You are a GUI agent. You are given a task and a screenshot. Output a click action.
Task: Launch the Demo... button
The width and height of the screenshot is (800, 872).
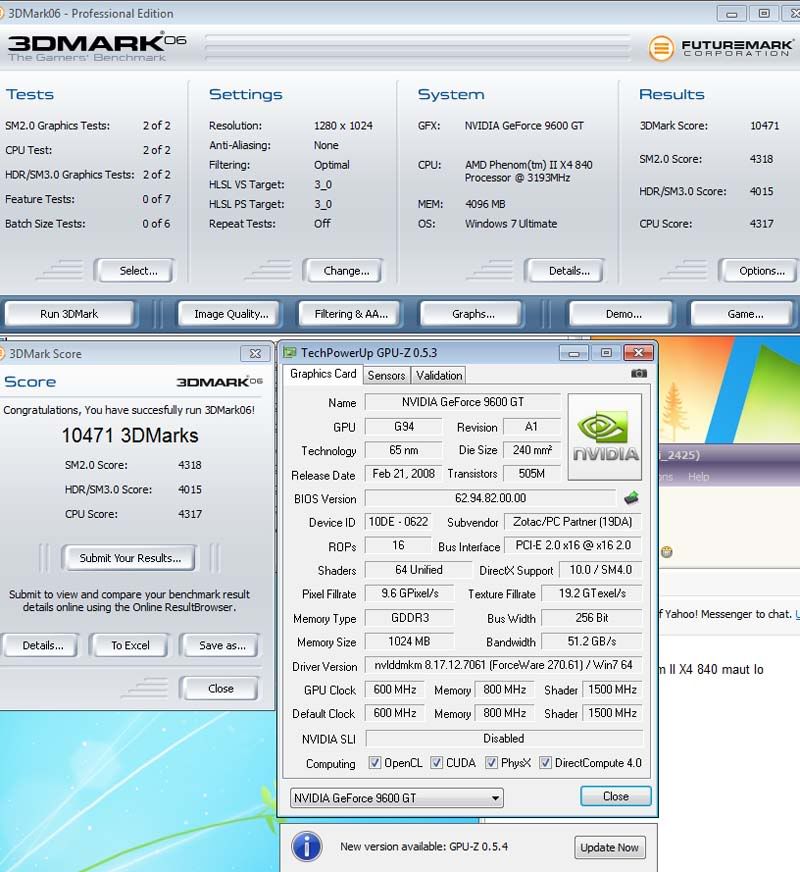pos(622,314)
